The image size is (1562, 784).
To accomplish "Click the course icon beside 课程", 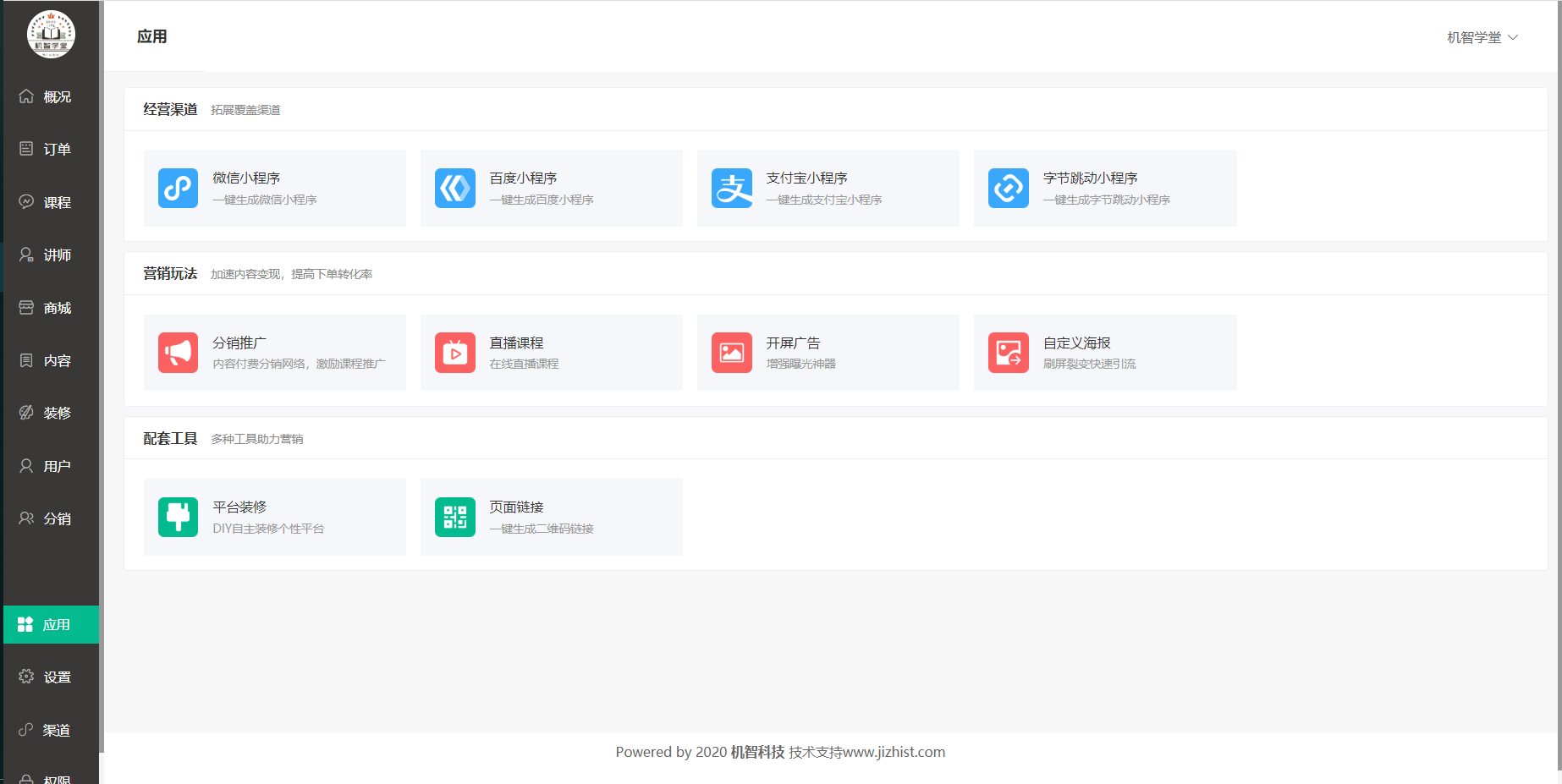I will pyautogui.click(x=26, y=202).
